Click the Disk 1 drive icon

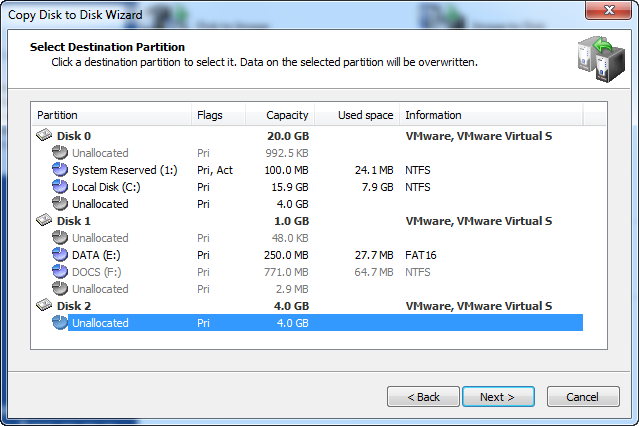44,220
